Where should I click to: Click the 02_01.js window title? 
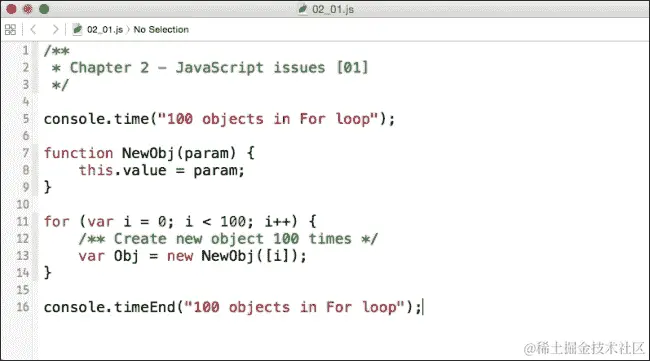coord(333,9)
